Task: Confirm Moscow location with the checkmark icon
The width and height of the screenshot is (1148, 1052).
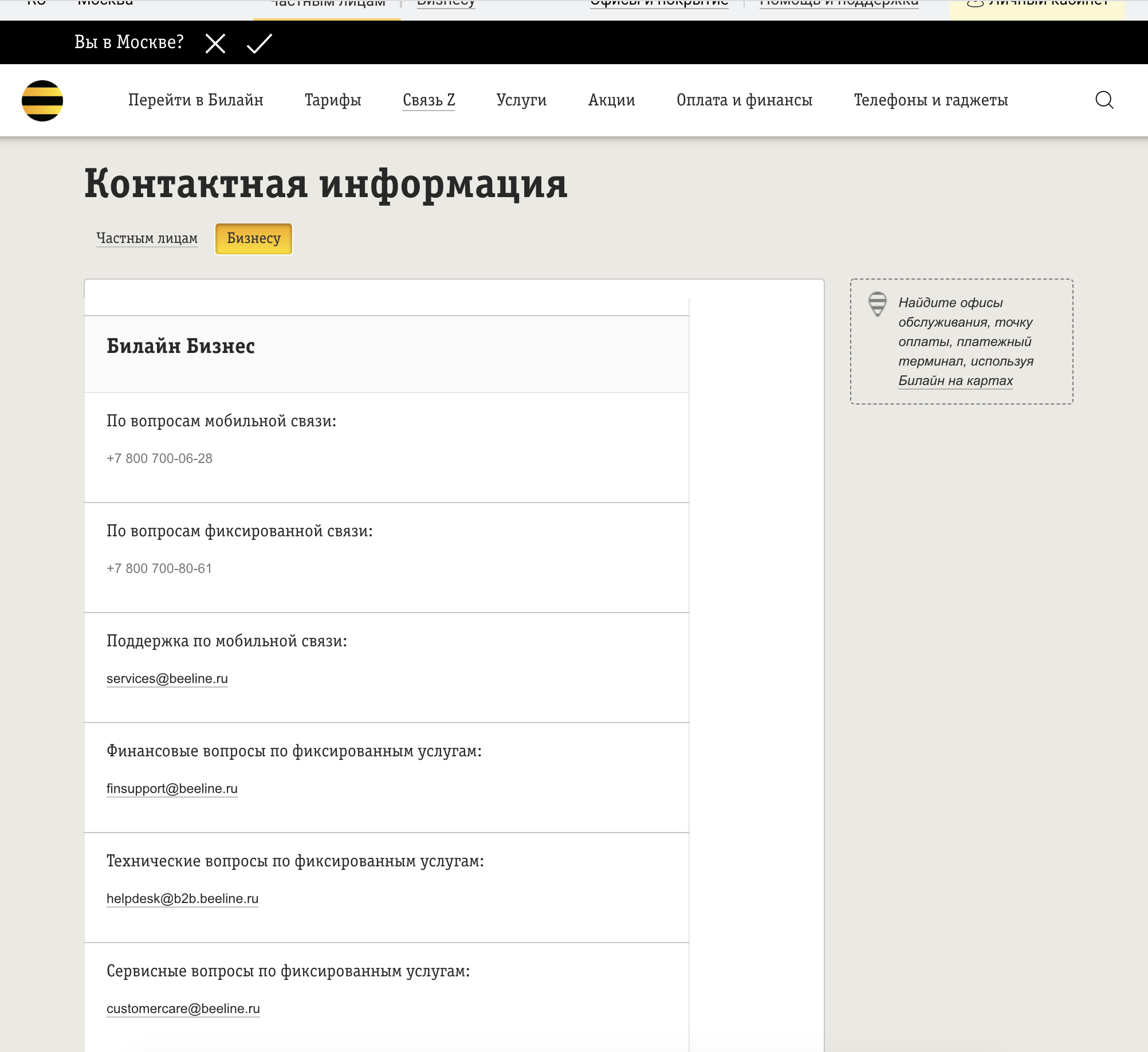Action: pos(259,42)
